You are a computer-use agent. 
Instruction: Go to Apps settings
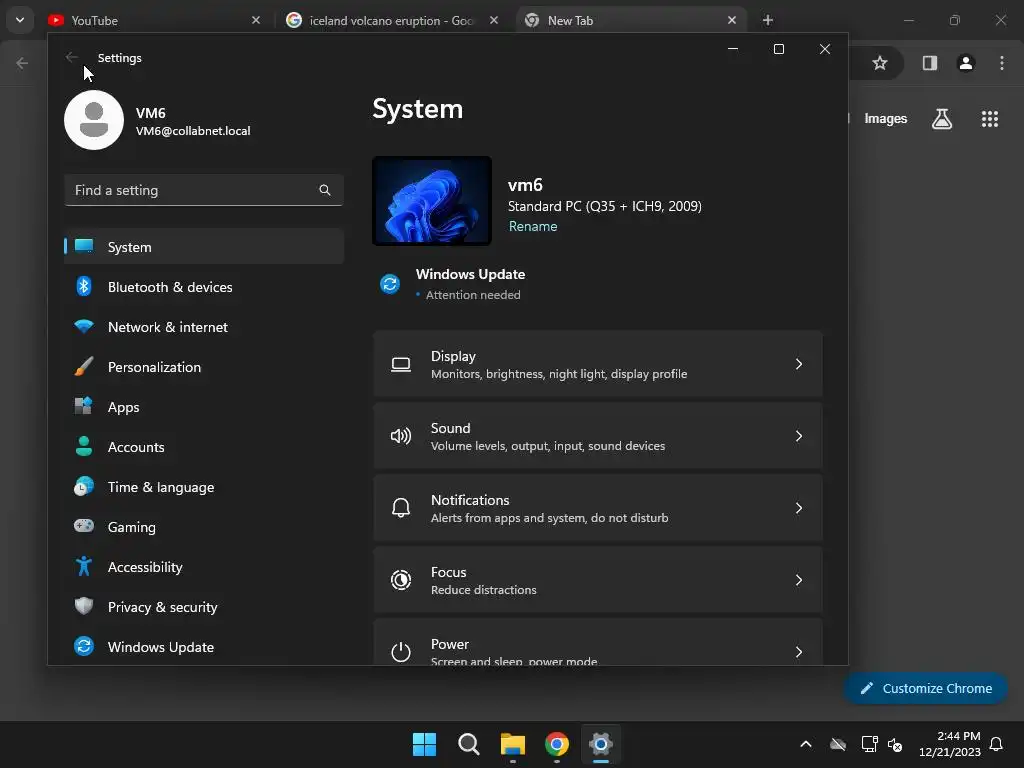pos(204,406)
